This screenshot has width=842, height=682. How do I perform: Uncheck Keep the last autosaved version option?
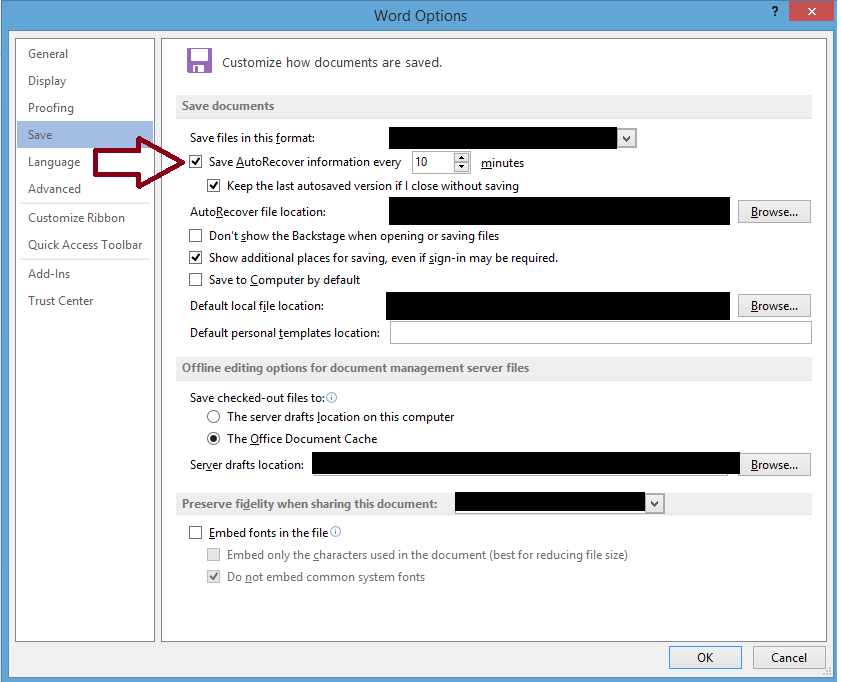click(x=214, y=186)
